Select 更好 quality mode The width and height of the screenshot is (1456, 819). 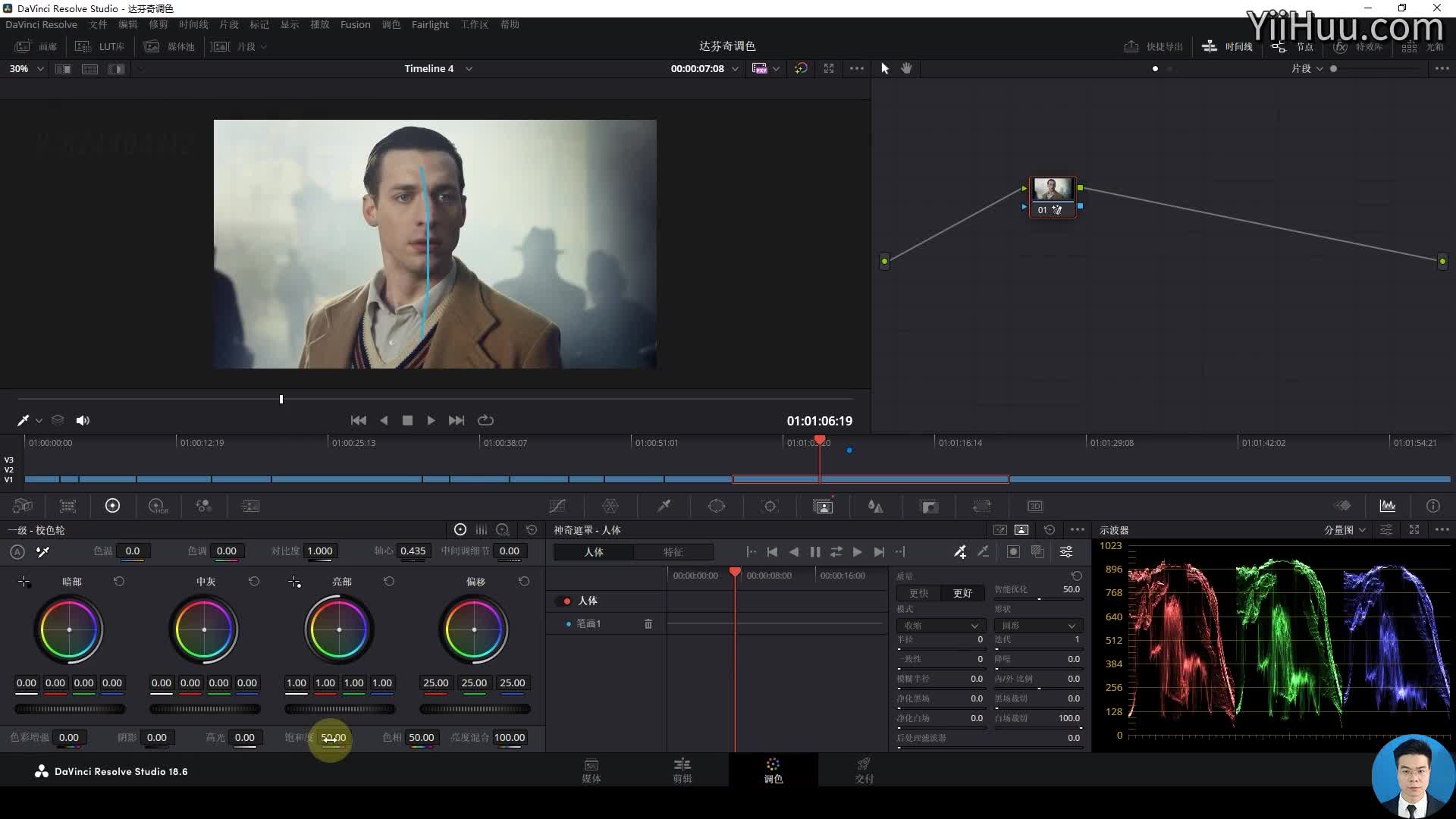pos(962,593)
